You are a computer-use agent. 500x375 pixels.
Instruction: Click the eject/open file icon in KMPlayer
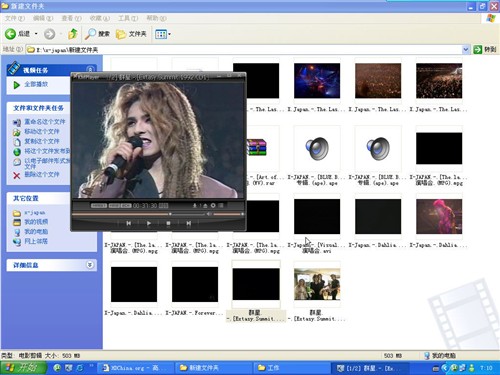[x=205, y=206]
